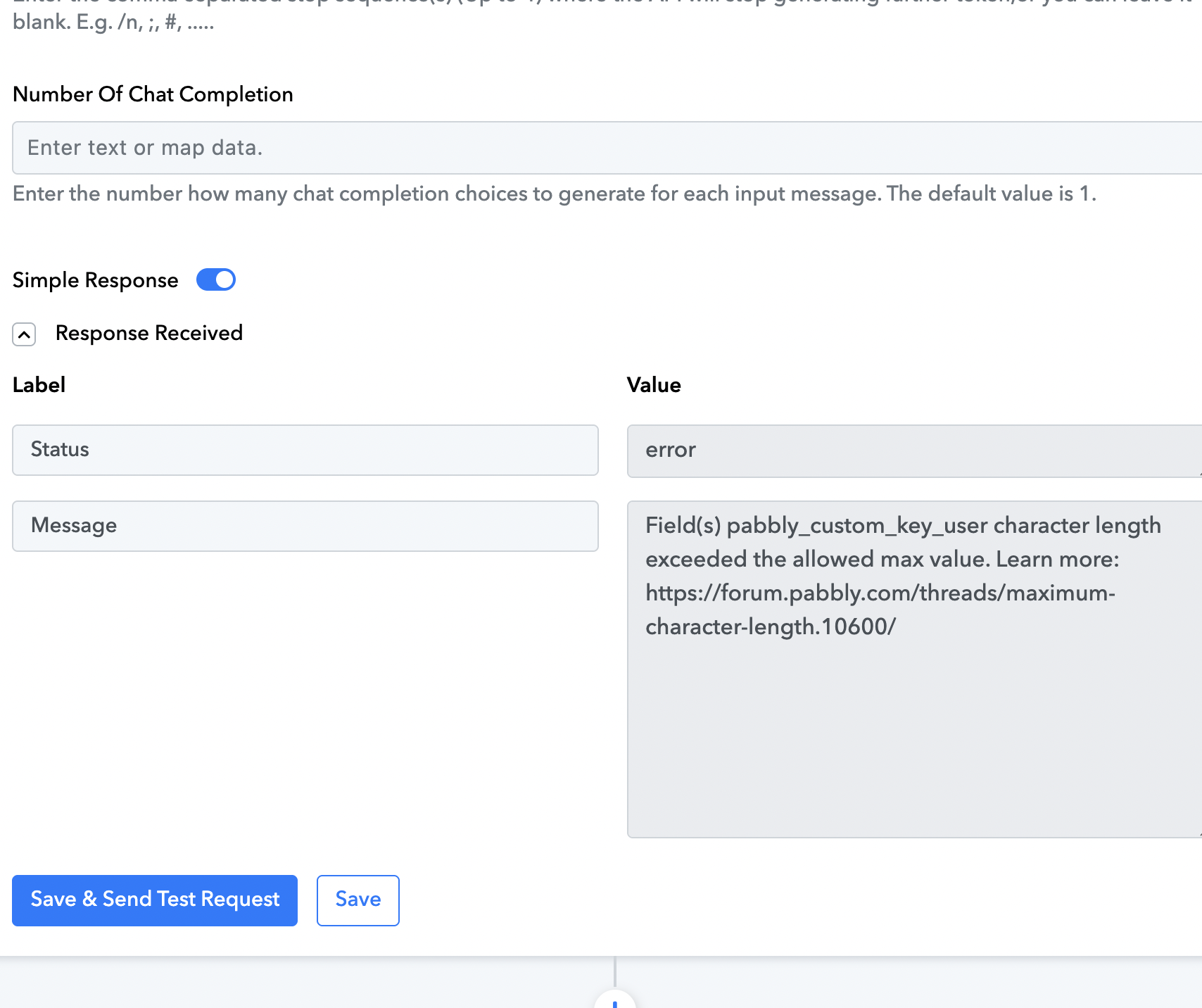
Task: Click Save & Send Test Request
Action: (x=155, y=900)
